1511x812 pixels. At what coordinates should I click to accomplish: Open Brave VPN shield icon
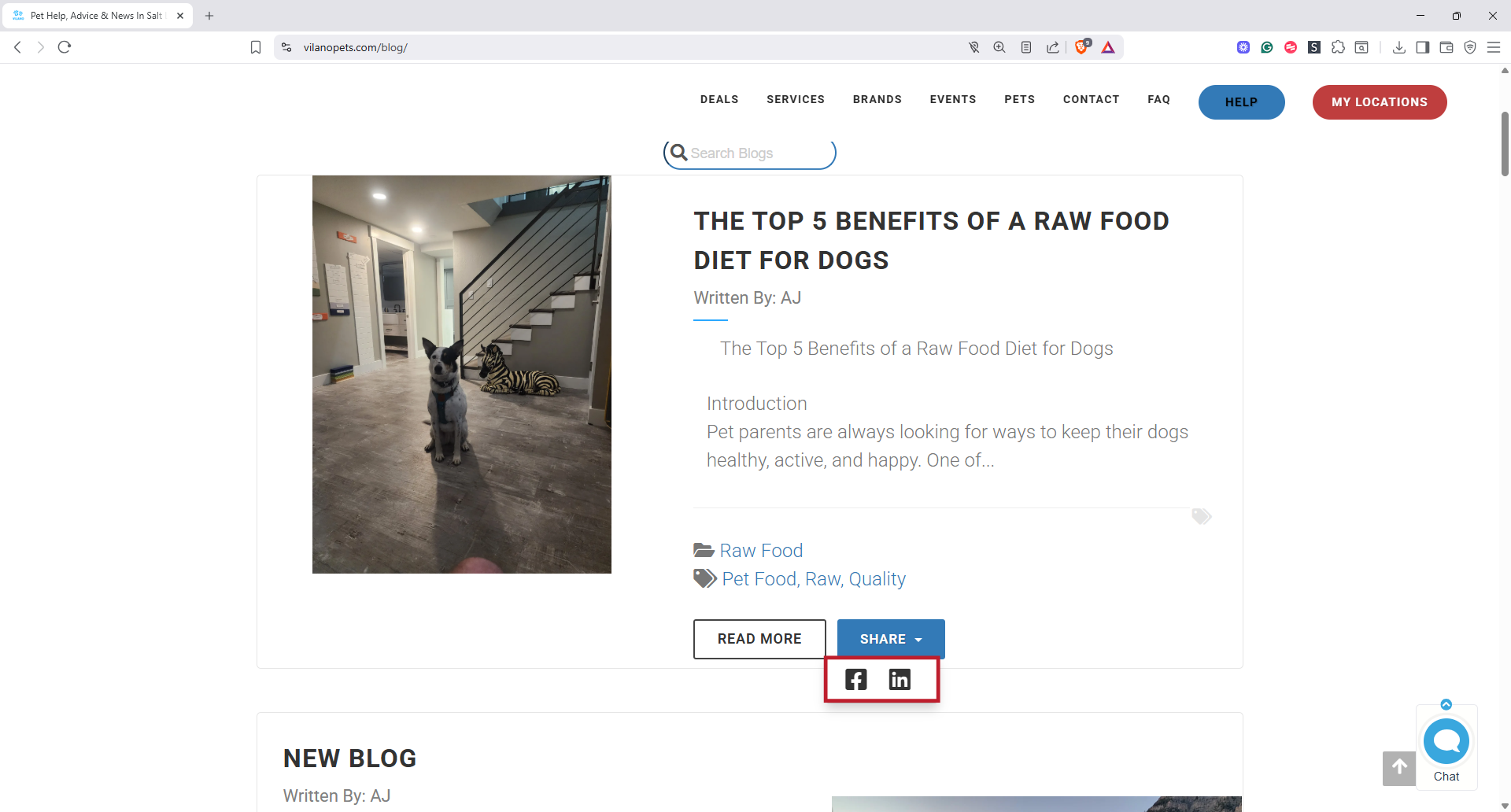[1470, 47]
